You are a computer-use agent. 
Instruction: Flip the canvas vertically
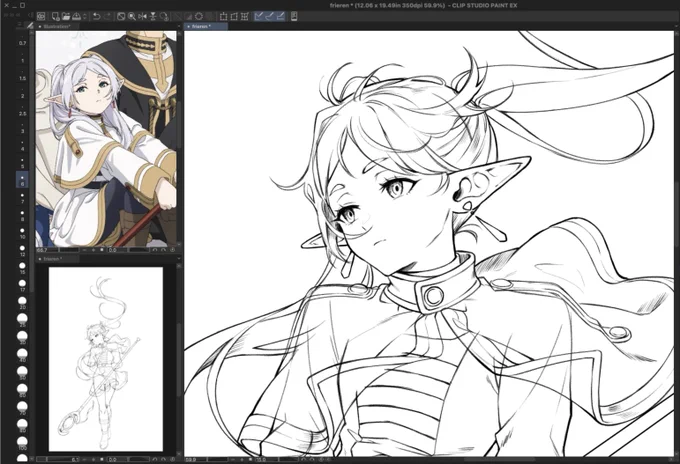153,16
